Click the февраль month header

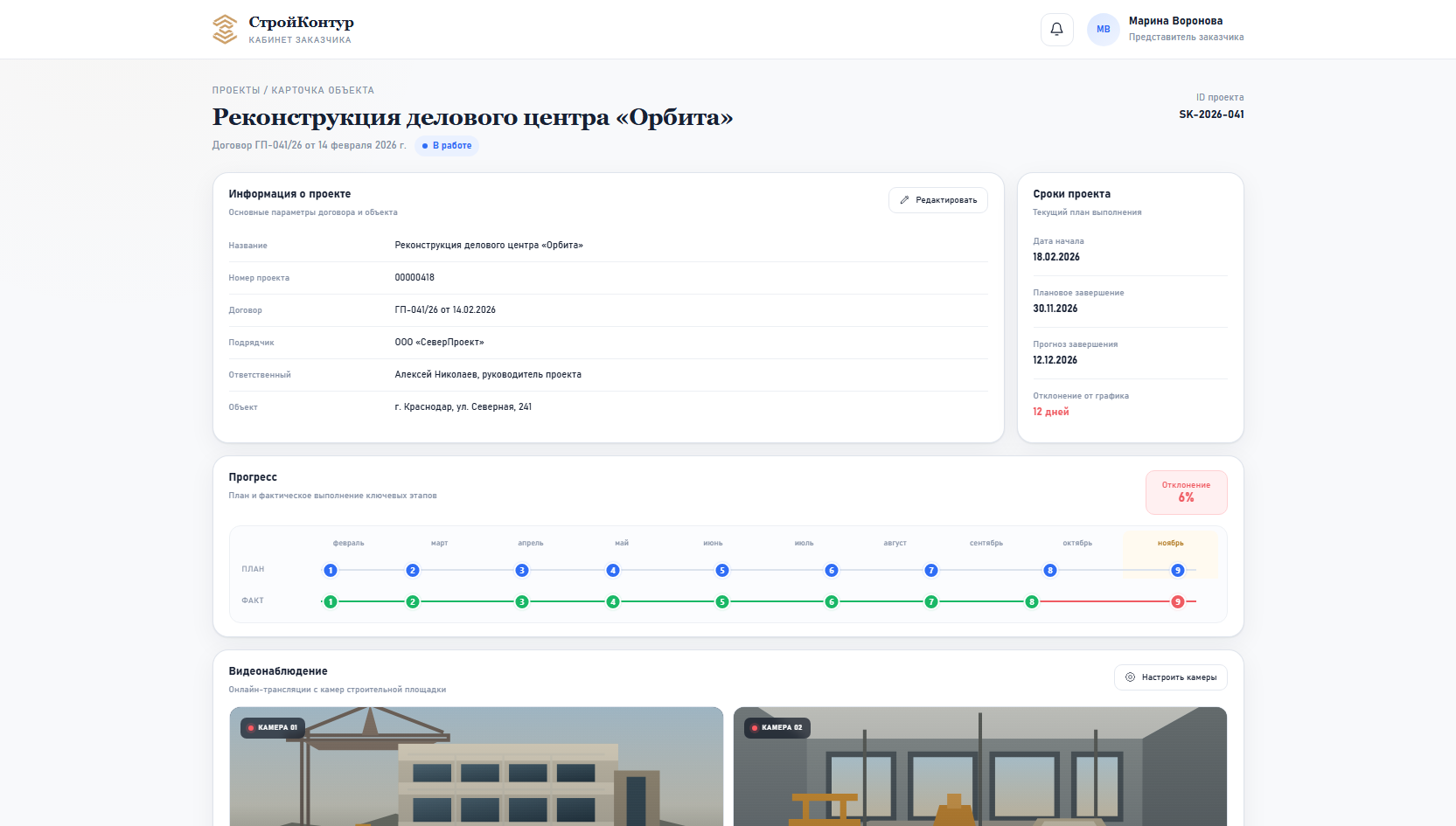[x=349, y=543]
